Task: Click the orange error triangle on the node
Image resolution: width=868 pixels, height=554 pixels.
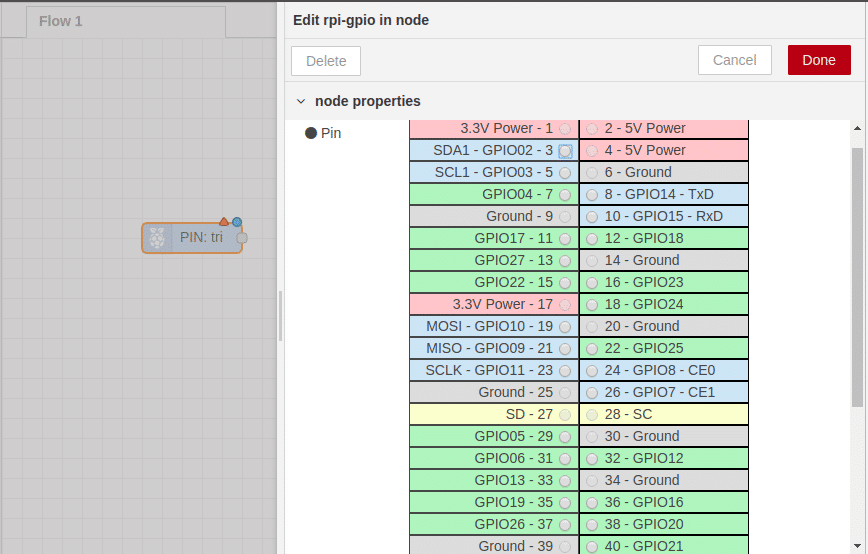Action: tap(224, 221)
